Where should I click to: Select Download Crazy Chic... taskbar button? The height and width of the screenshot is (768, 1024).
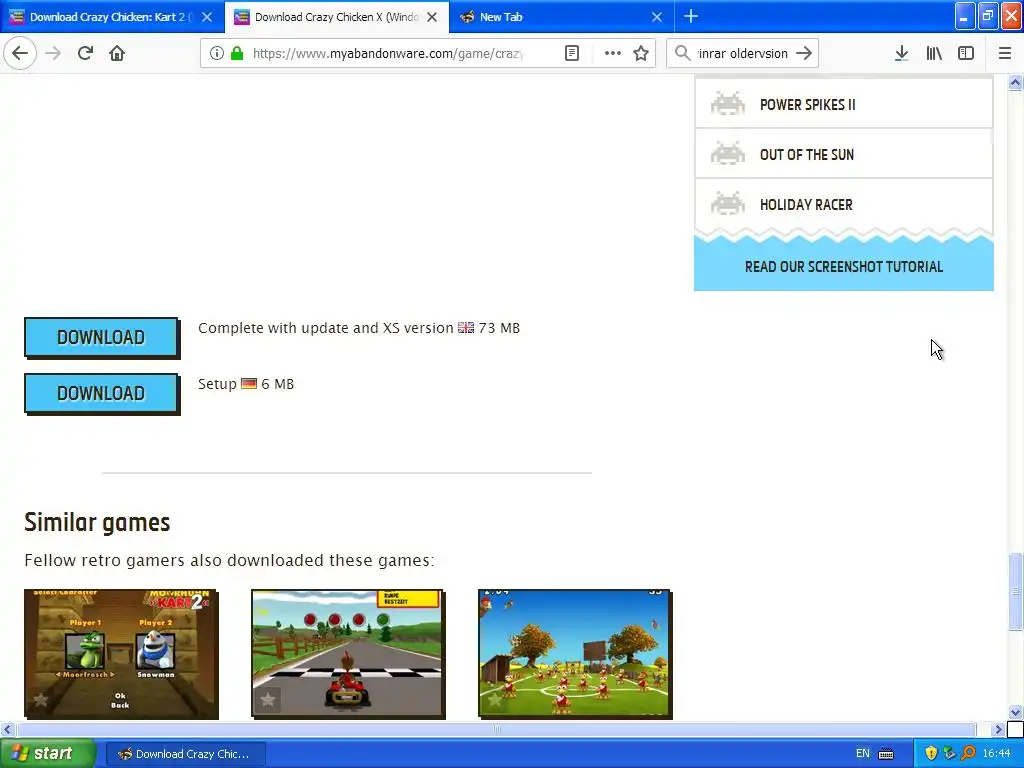tap(185, 754)
